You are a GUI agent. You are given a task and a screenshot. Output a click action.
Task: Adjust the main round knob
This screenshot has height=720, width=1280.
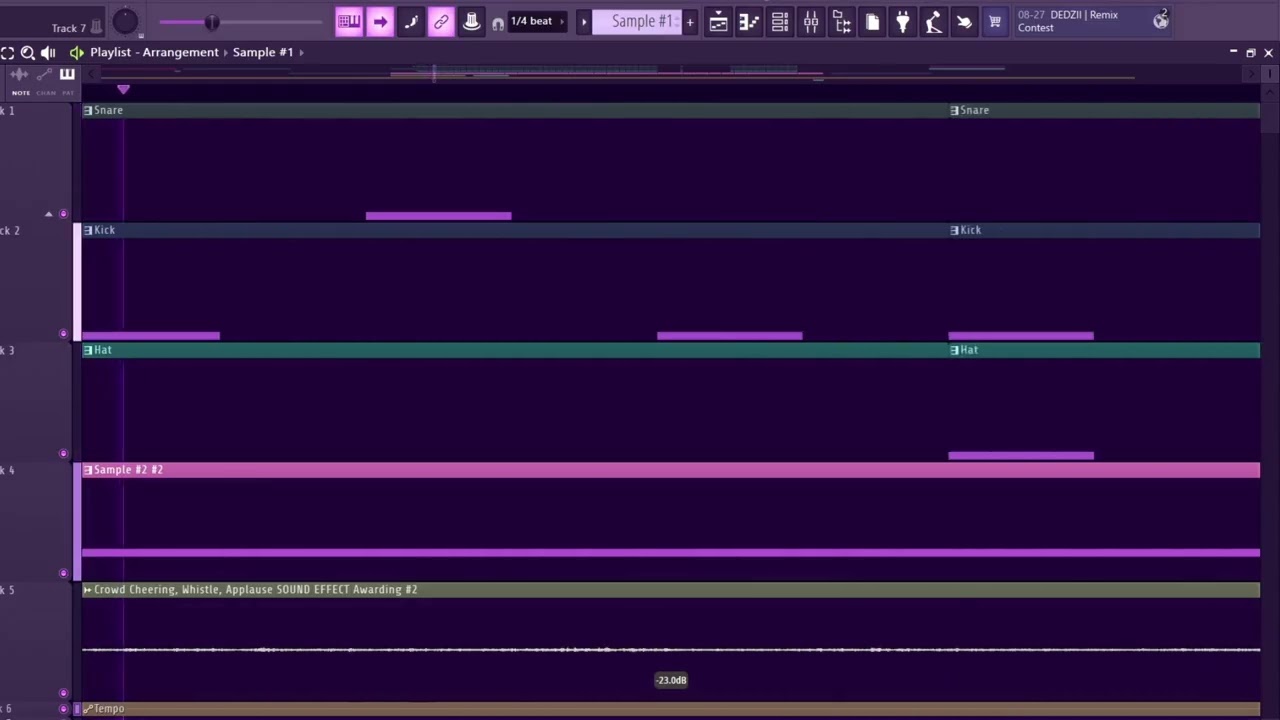(x=125, y=21)
